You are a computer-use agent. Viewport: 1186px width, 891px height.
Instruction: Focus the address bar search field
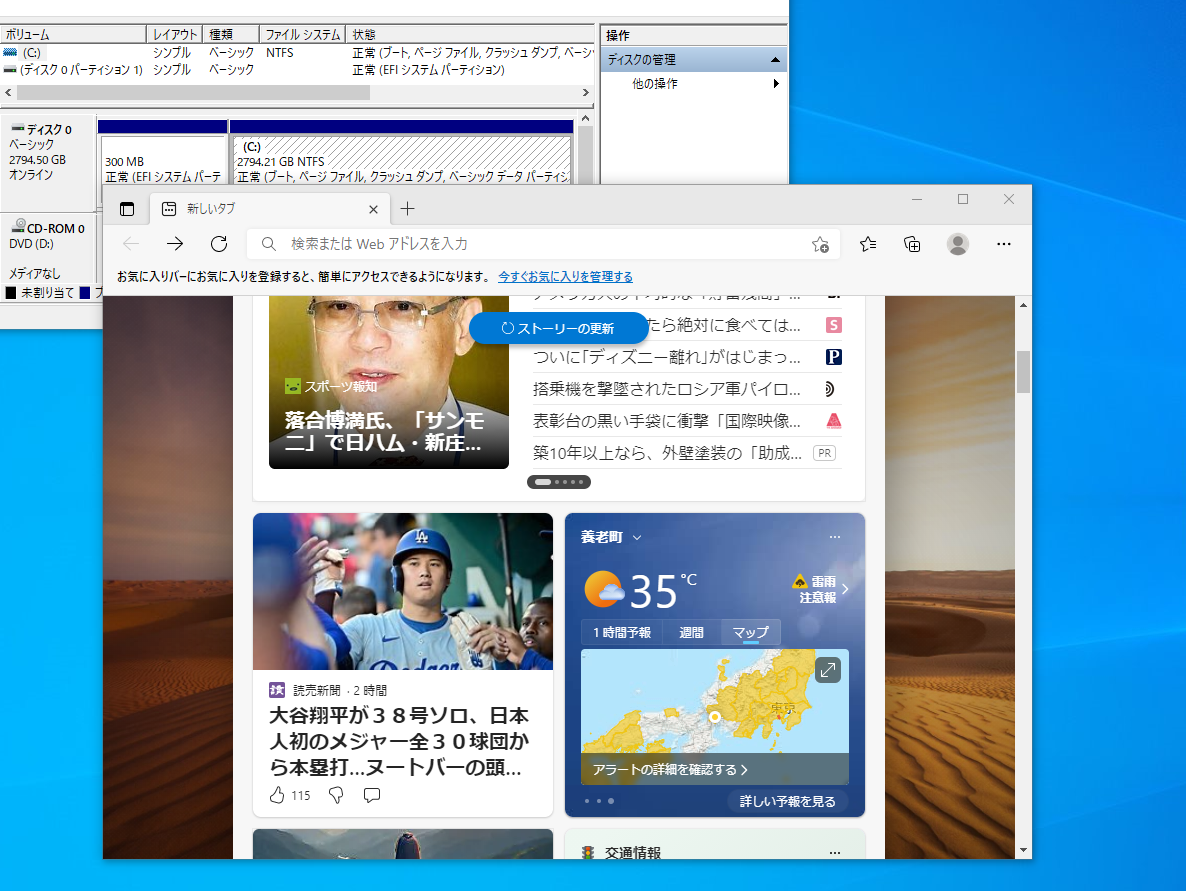[x=543, y=244]
